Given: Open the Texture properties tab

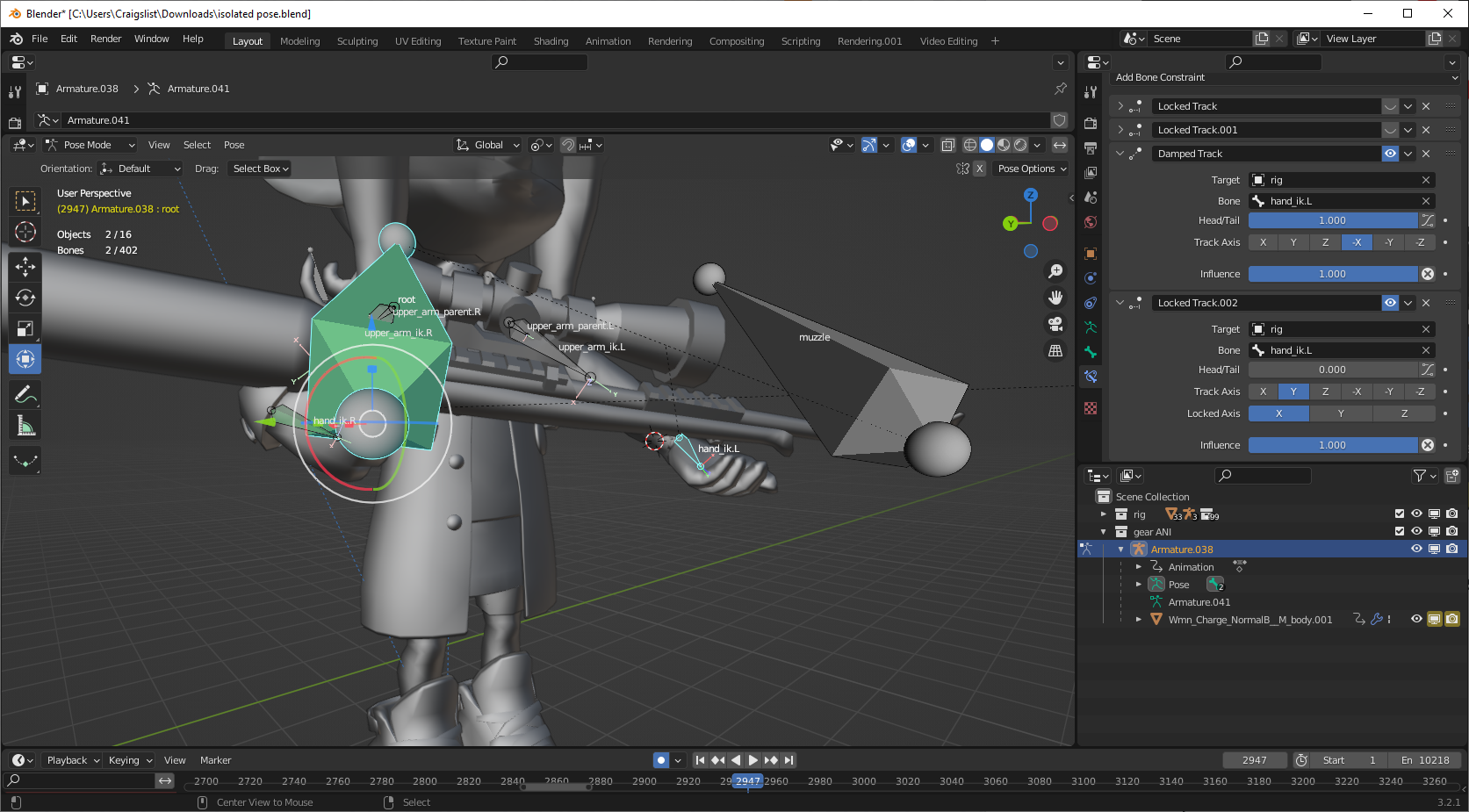Looking at the screenshot, I should (1091, 408).
